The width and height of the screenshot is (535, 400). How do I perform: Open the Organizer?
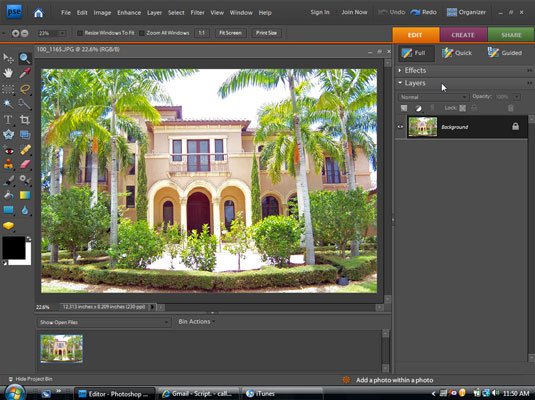point(466,12)
